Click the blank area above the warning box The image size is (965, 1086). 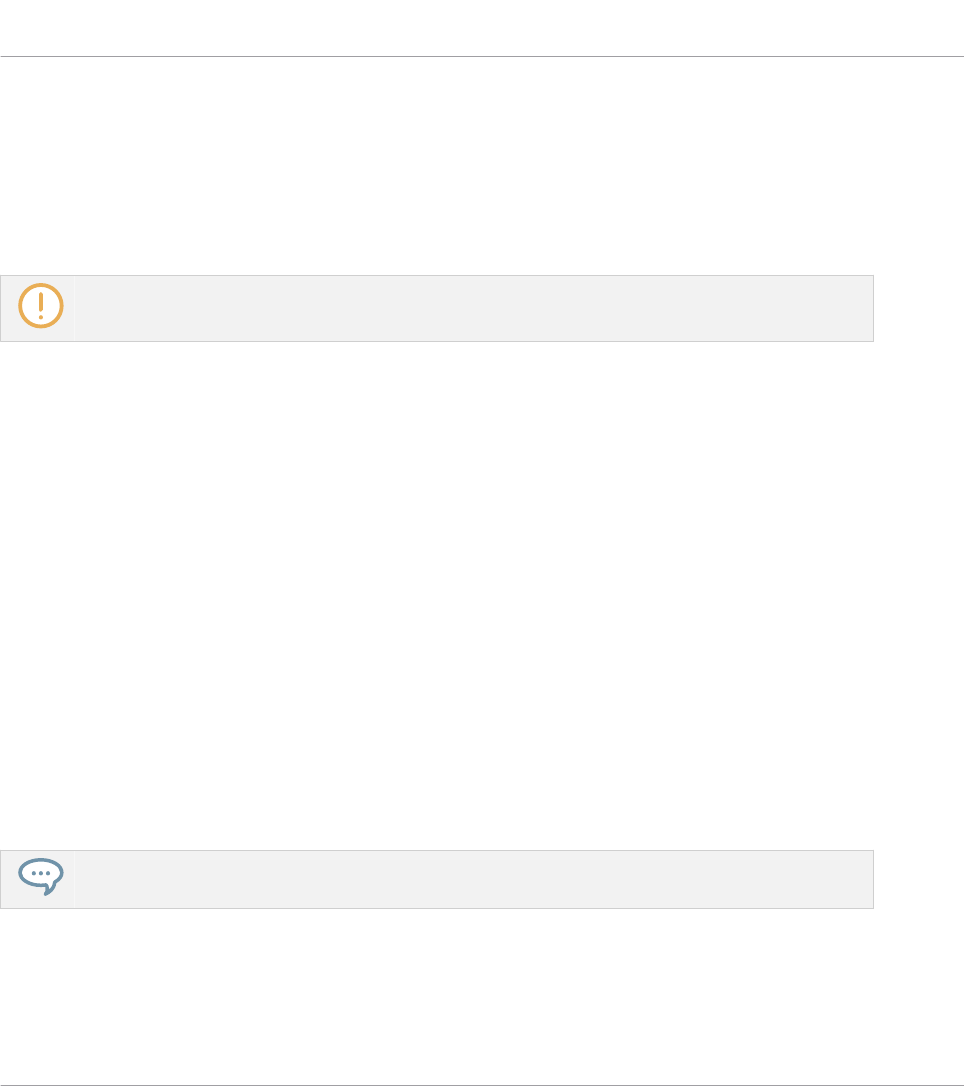point(436,166)
